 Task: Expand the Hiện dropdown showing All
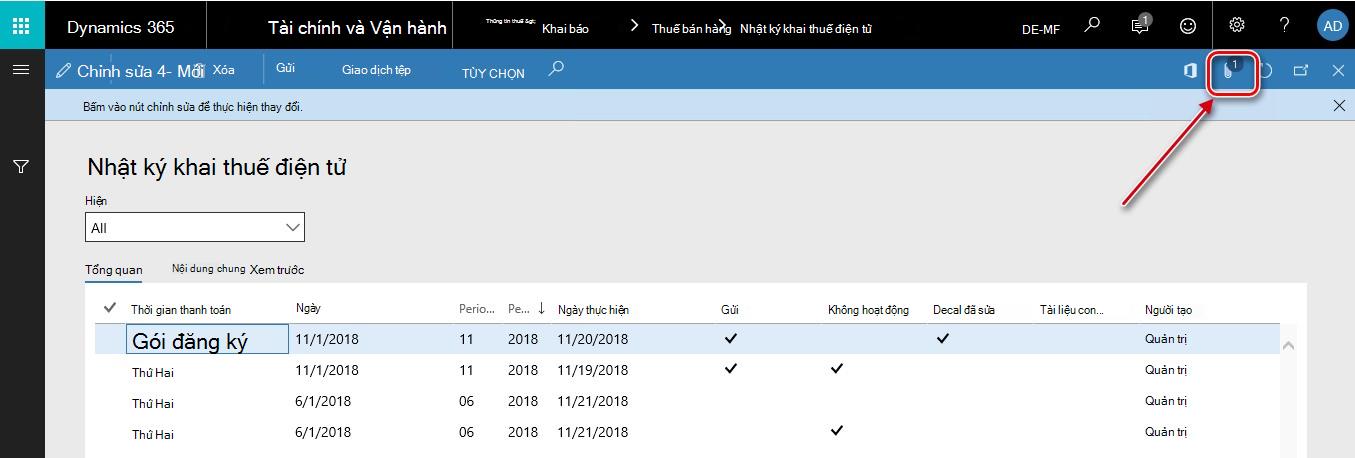[195, 227]
